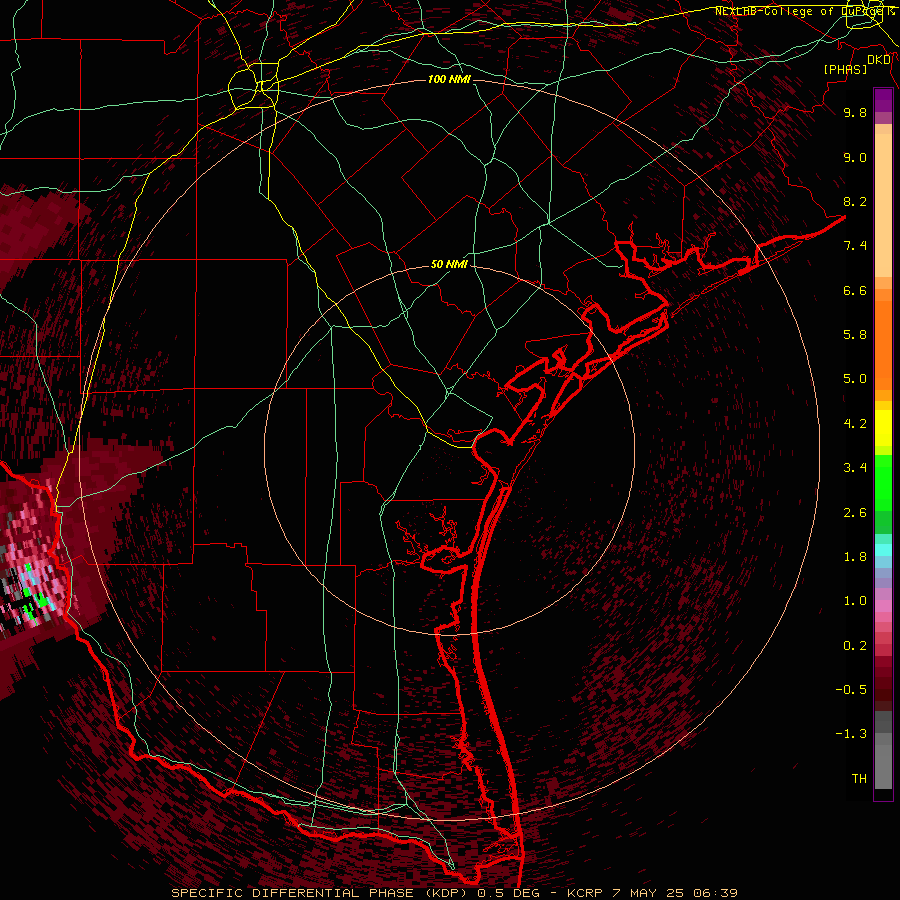Screen dimensions: 900x900
Task: Click the 3.4 value on the color scale
Action: (x=855, y=468)
